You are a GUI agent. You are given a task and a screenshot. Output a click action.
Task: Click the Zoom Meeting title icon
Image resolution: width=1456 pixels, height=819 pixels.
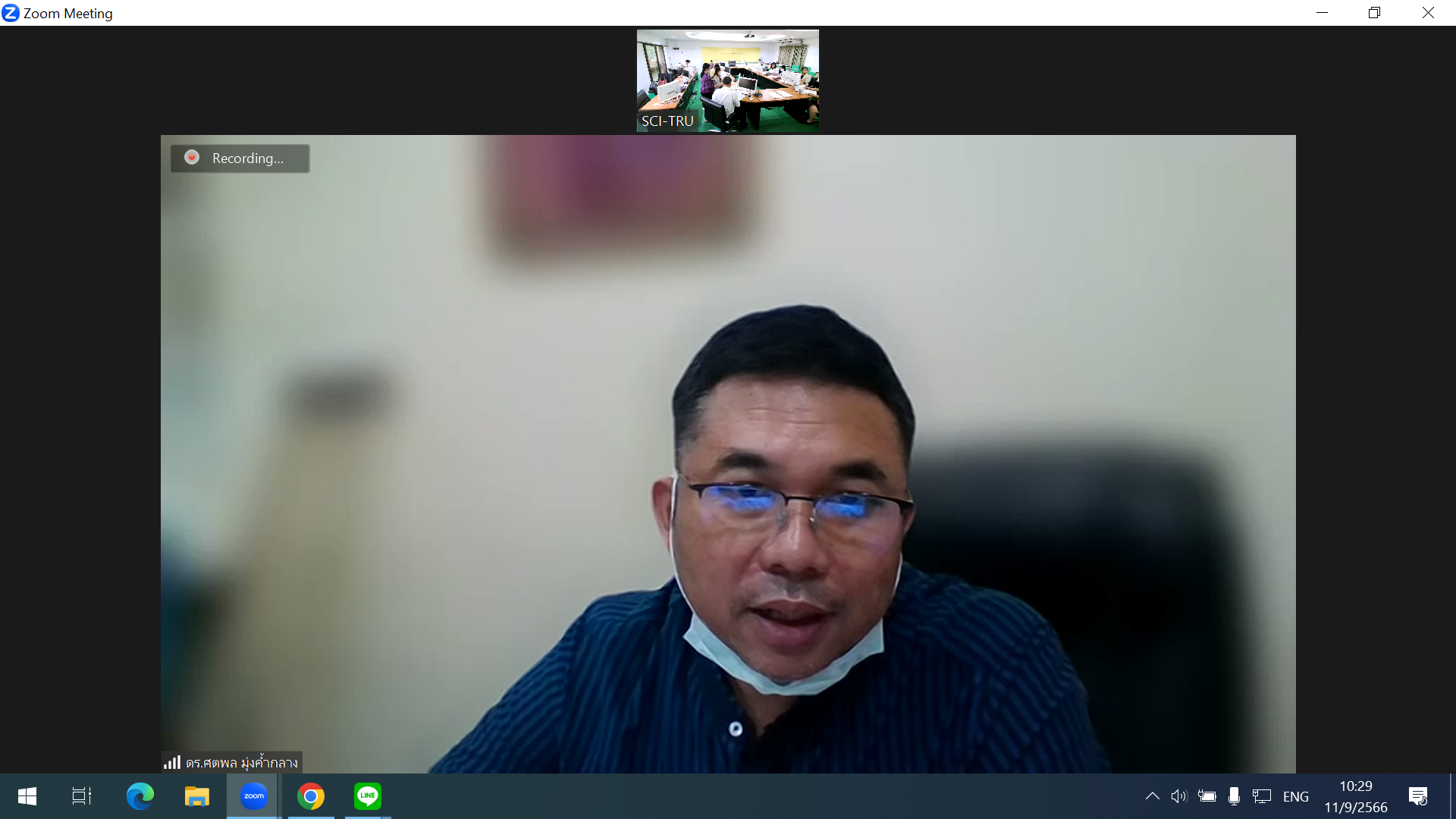[x=11, y=13]
